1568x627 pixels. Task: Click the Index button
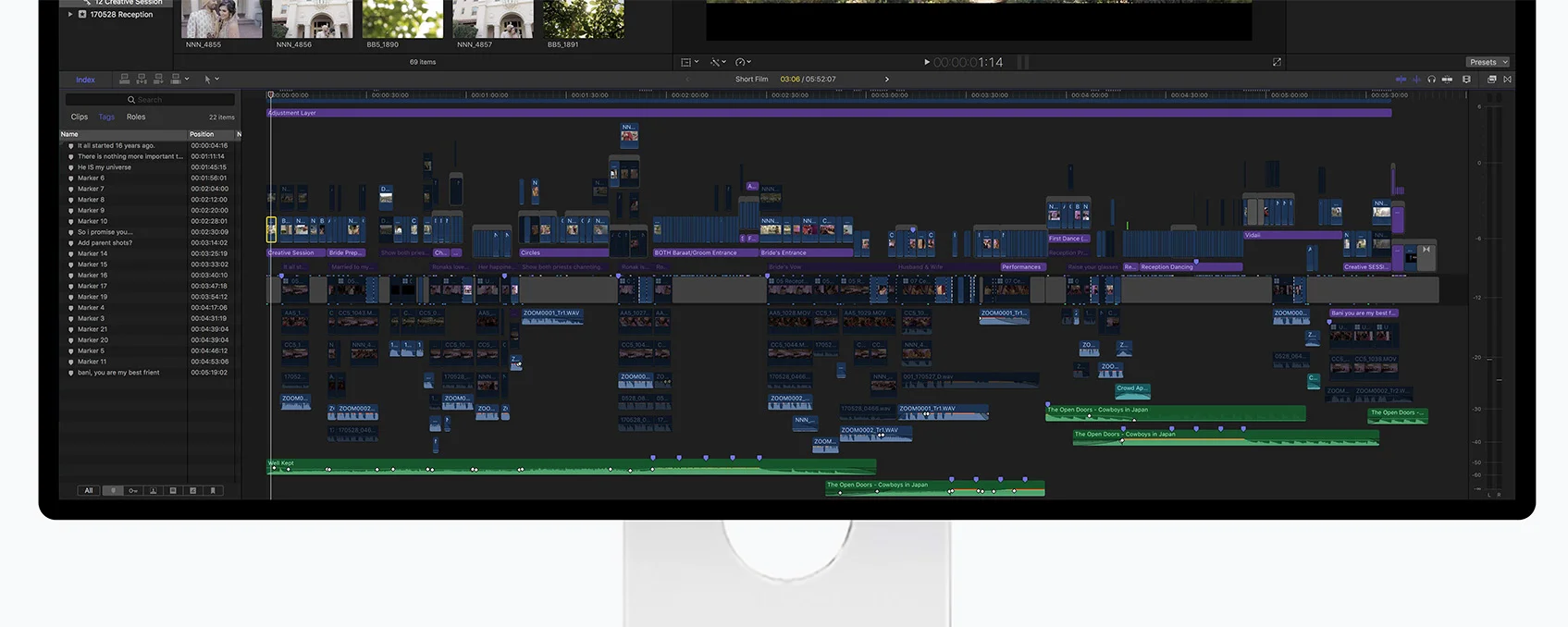(x=85, y=80)
